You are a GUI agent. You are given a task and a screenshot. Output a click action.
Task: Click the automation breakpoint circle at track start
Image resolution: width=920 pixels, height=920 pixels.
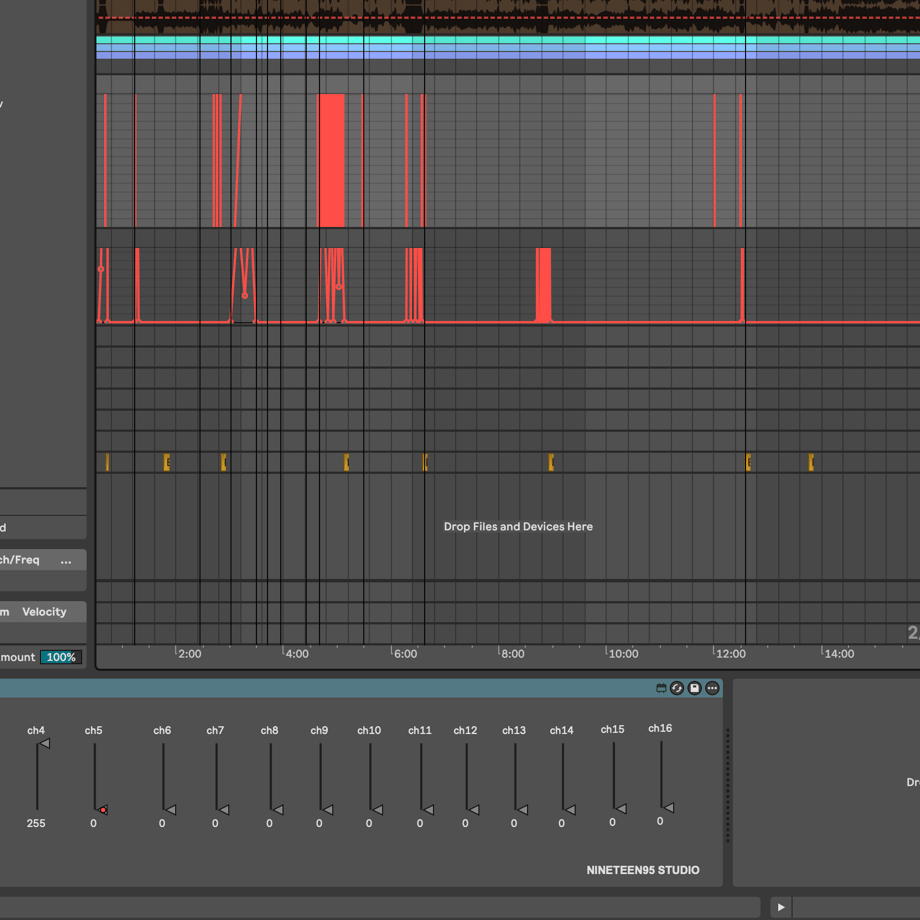click(x=101, y=269)
